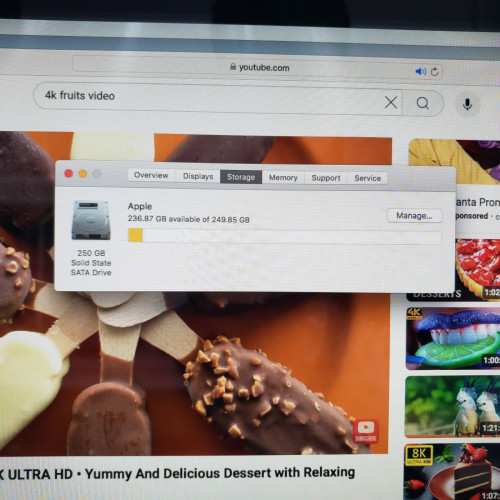Start voice search with the microphone icon
500x500 pixels.
[467, 104]
